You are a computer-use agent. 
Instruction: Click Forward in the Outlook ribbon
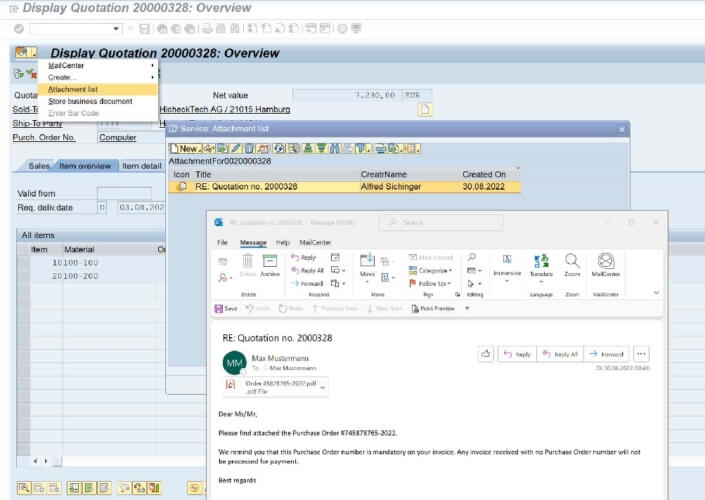(x=307, y=283)
